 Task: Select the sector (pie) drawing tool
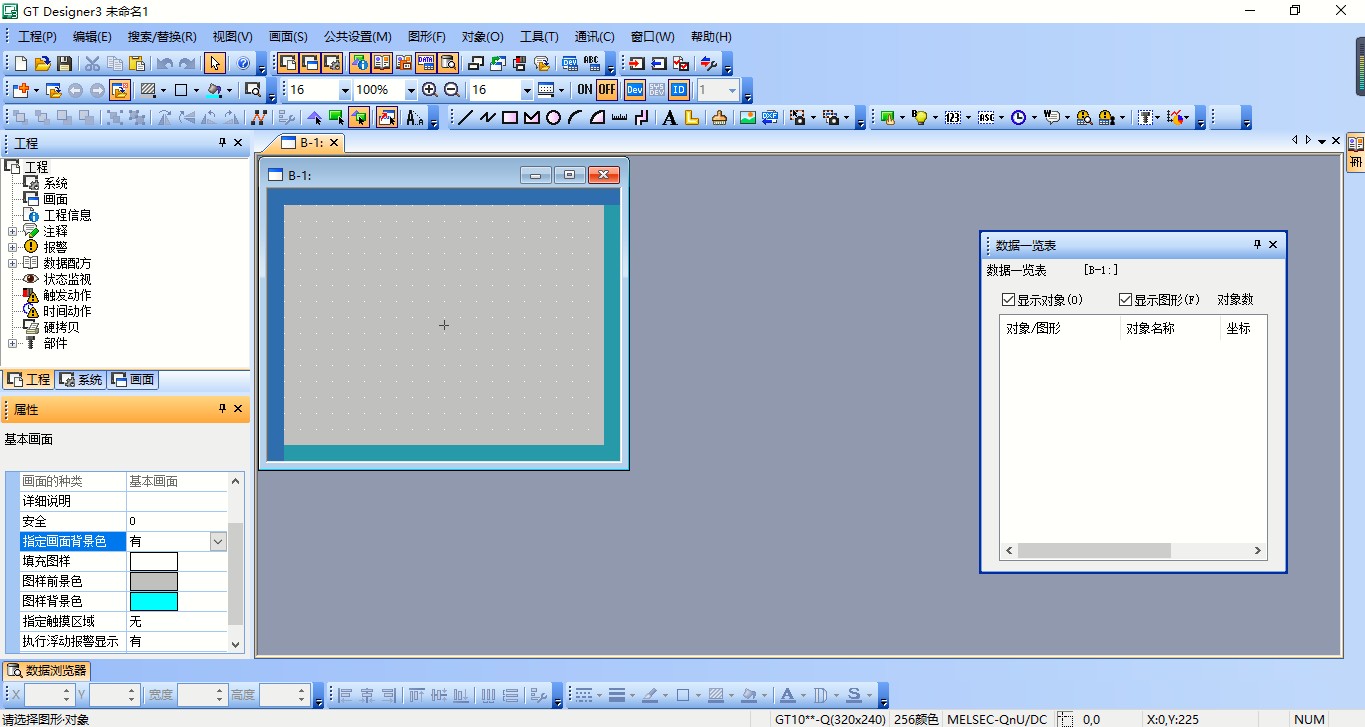[598, 118]
